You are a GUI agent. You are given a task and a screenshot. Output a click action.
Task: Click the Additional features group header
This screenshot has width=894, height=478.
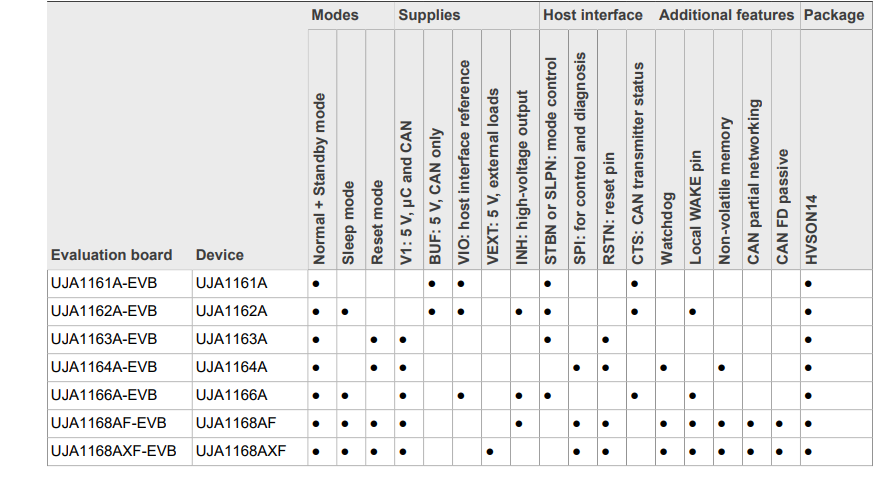(726, 15)
